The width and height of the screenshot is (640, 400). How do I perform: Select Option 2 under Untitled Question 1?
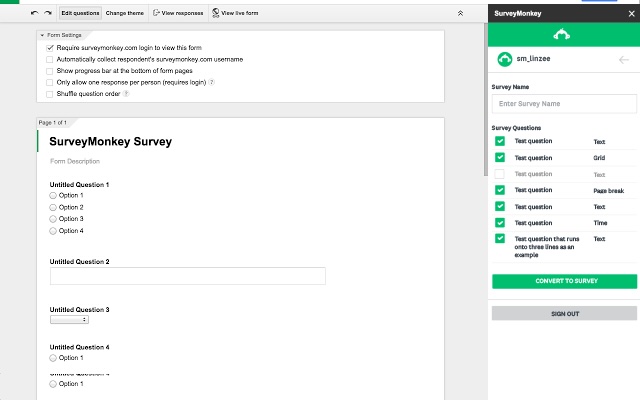(x=53, y=207)
